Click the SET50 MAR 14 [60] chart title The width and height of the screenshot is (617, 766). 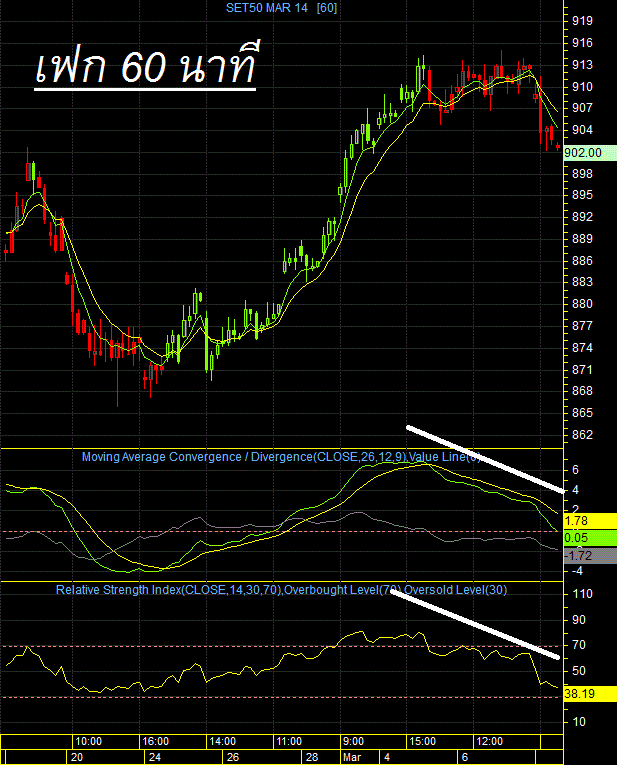(281, 8)
